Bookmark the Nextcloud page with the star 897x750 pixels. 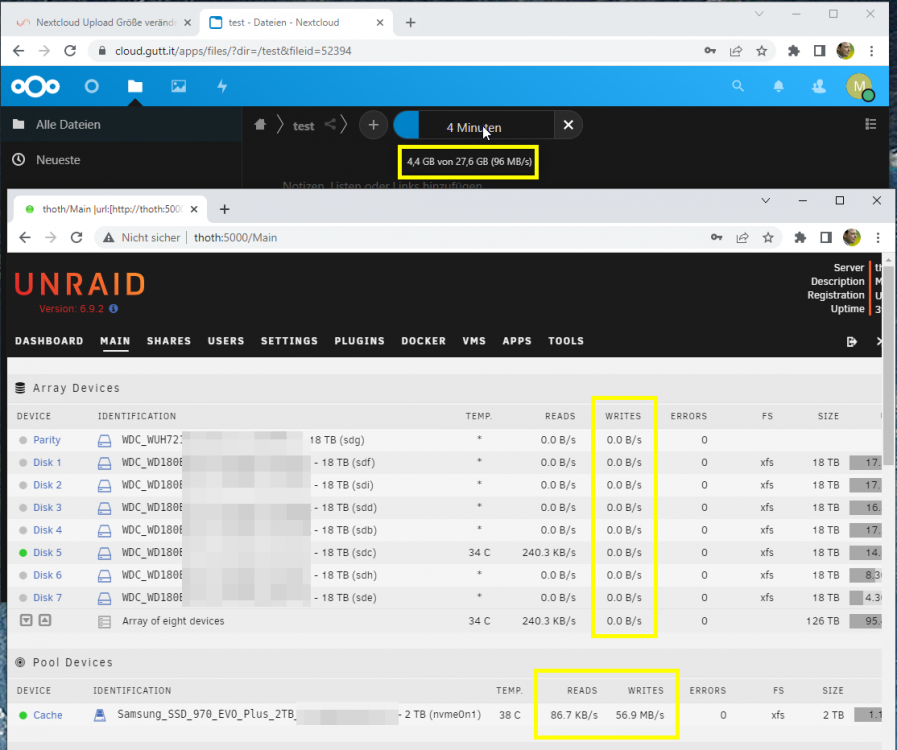click(761, 51)
